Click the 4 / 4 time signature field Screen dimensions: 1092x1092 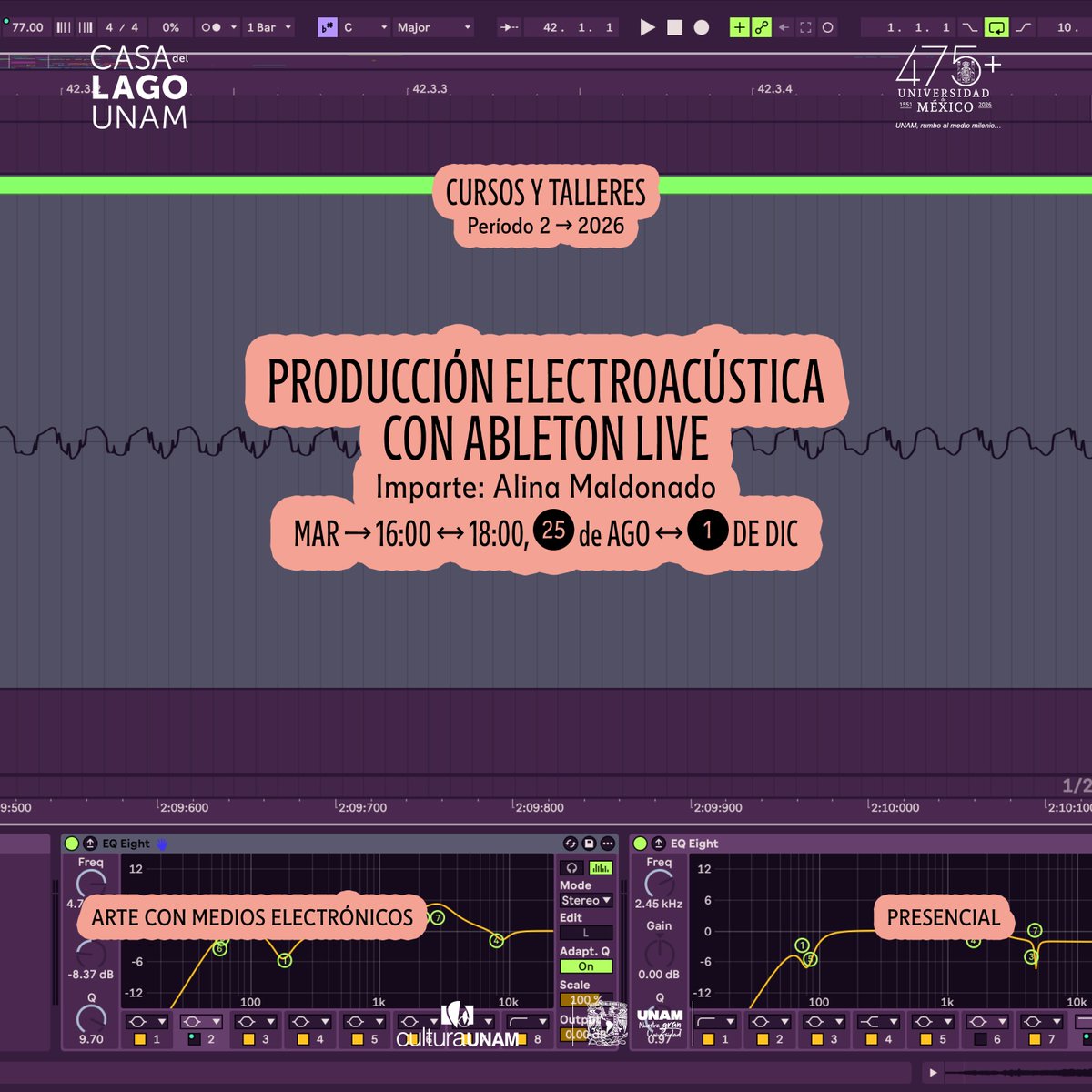[122, 27]
